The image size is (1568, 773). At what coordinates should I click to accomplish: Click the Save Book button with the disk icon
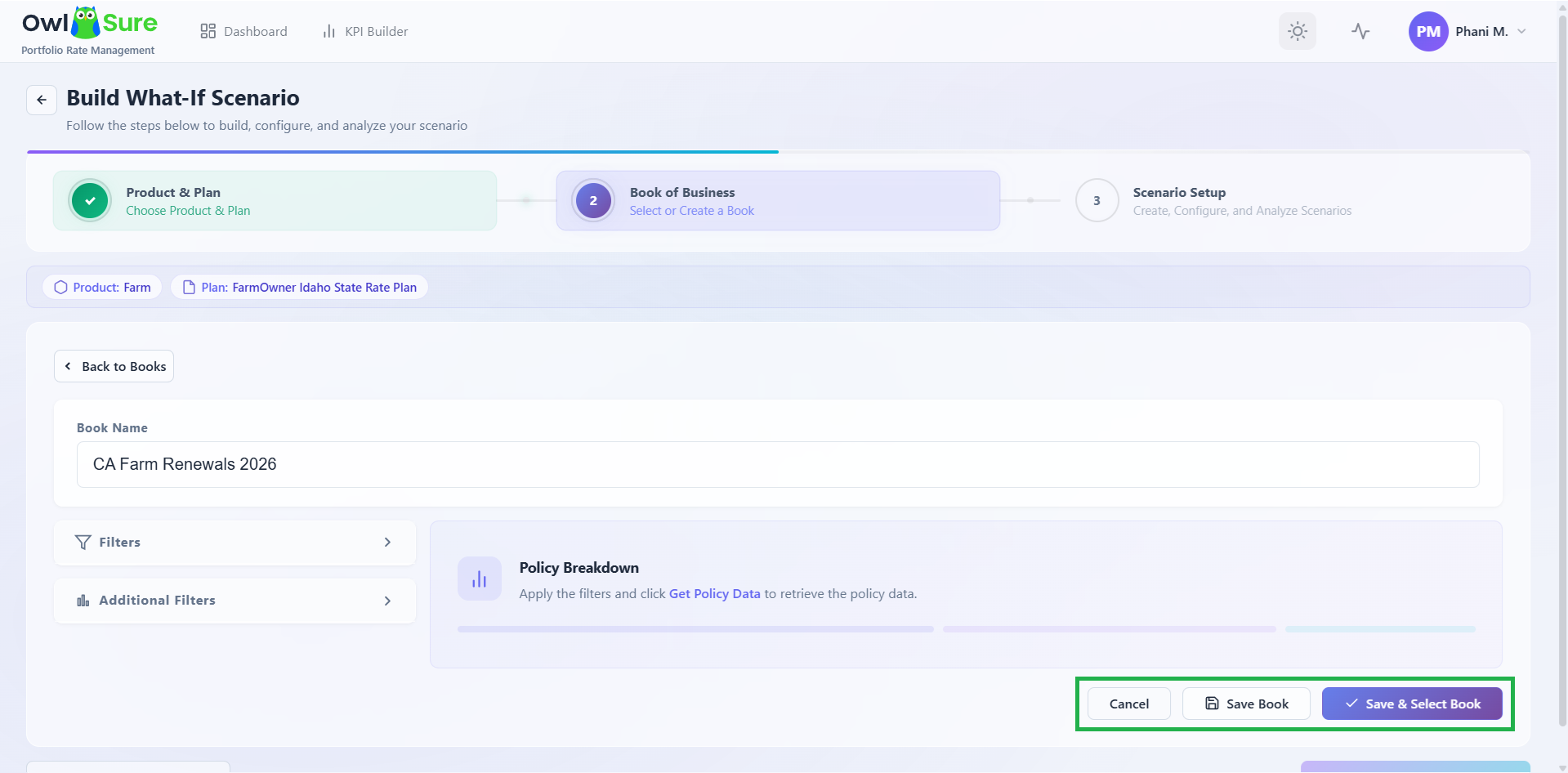(x=1246, y=704)
